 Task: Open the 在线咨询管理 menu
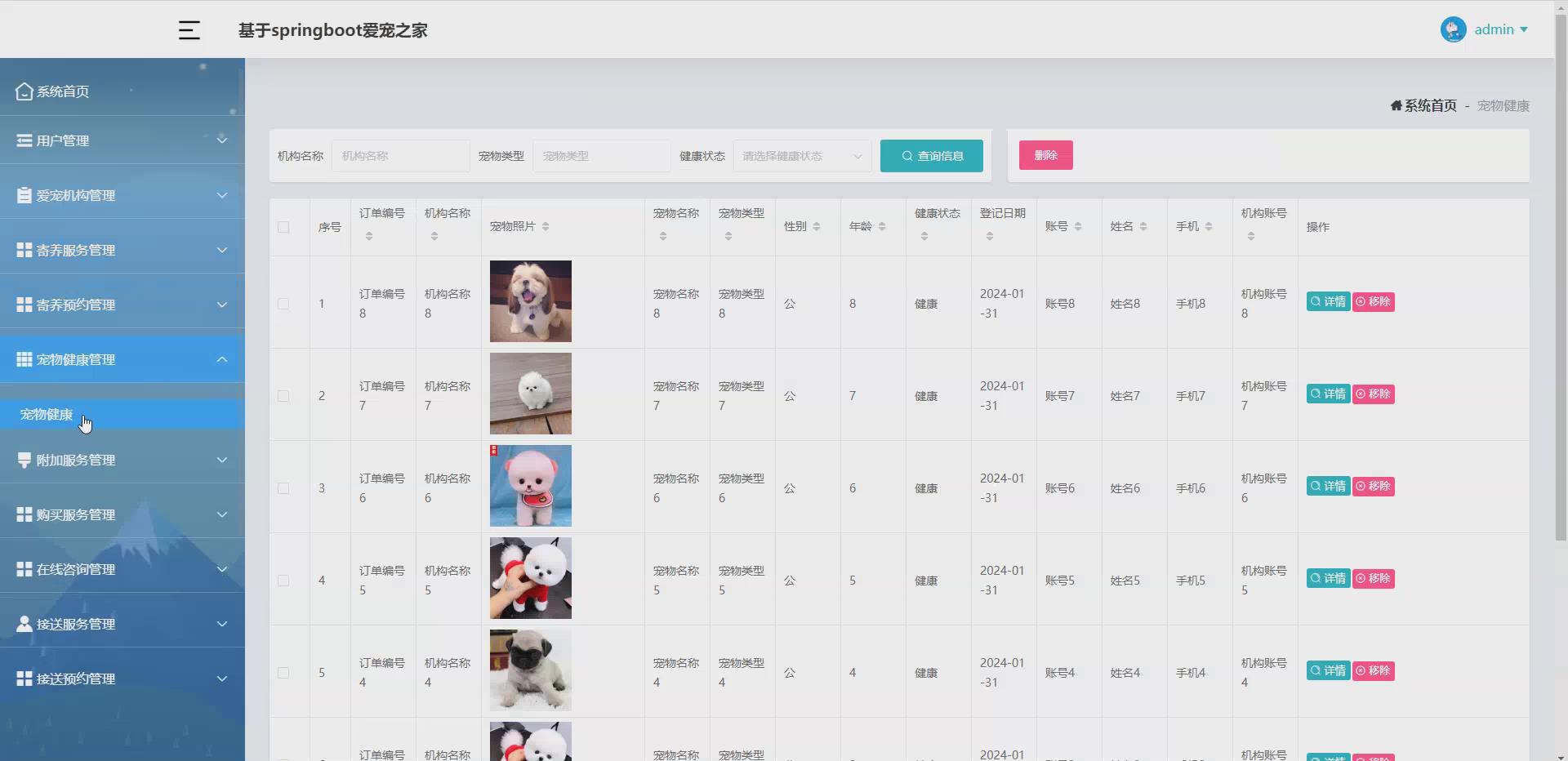click(122, 569)
